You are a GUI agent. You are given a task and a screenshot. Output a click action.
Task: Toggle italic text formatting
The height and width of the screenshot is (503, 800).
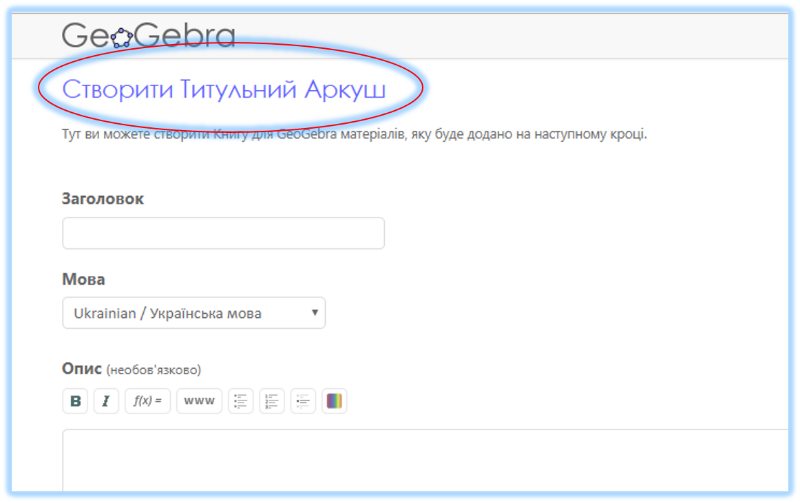(106, 401)
